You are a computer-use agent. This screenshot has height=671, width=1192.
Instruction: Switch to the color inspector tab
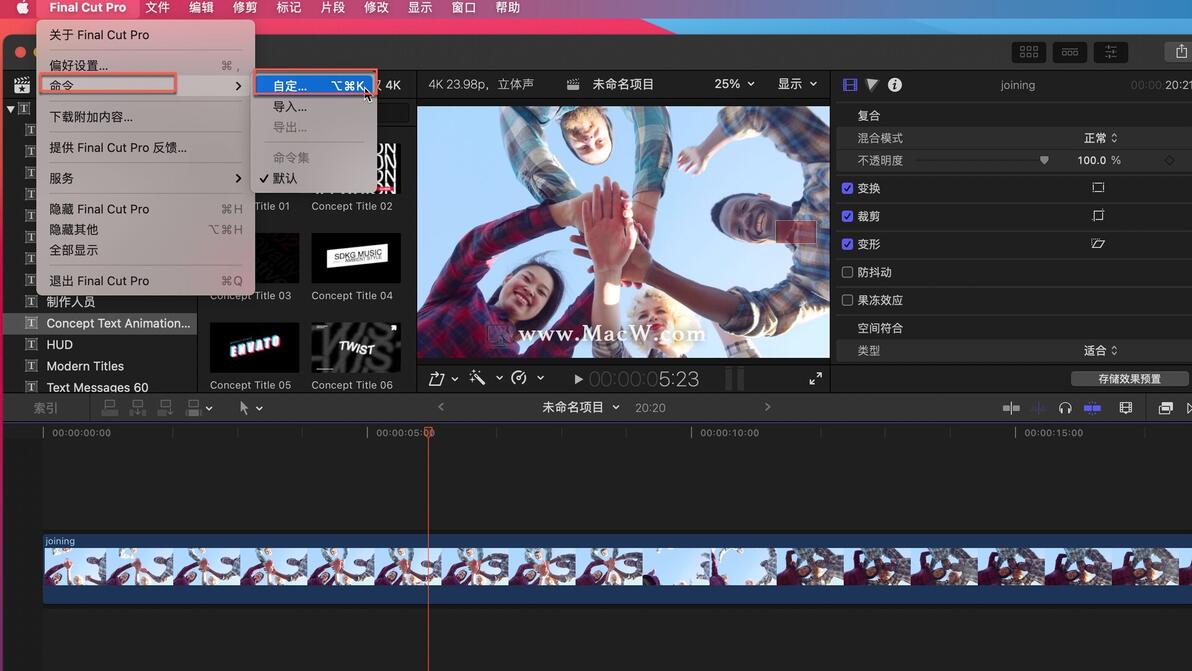872,85
